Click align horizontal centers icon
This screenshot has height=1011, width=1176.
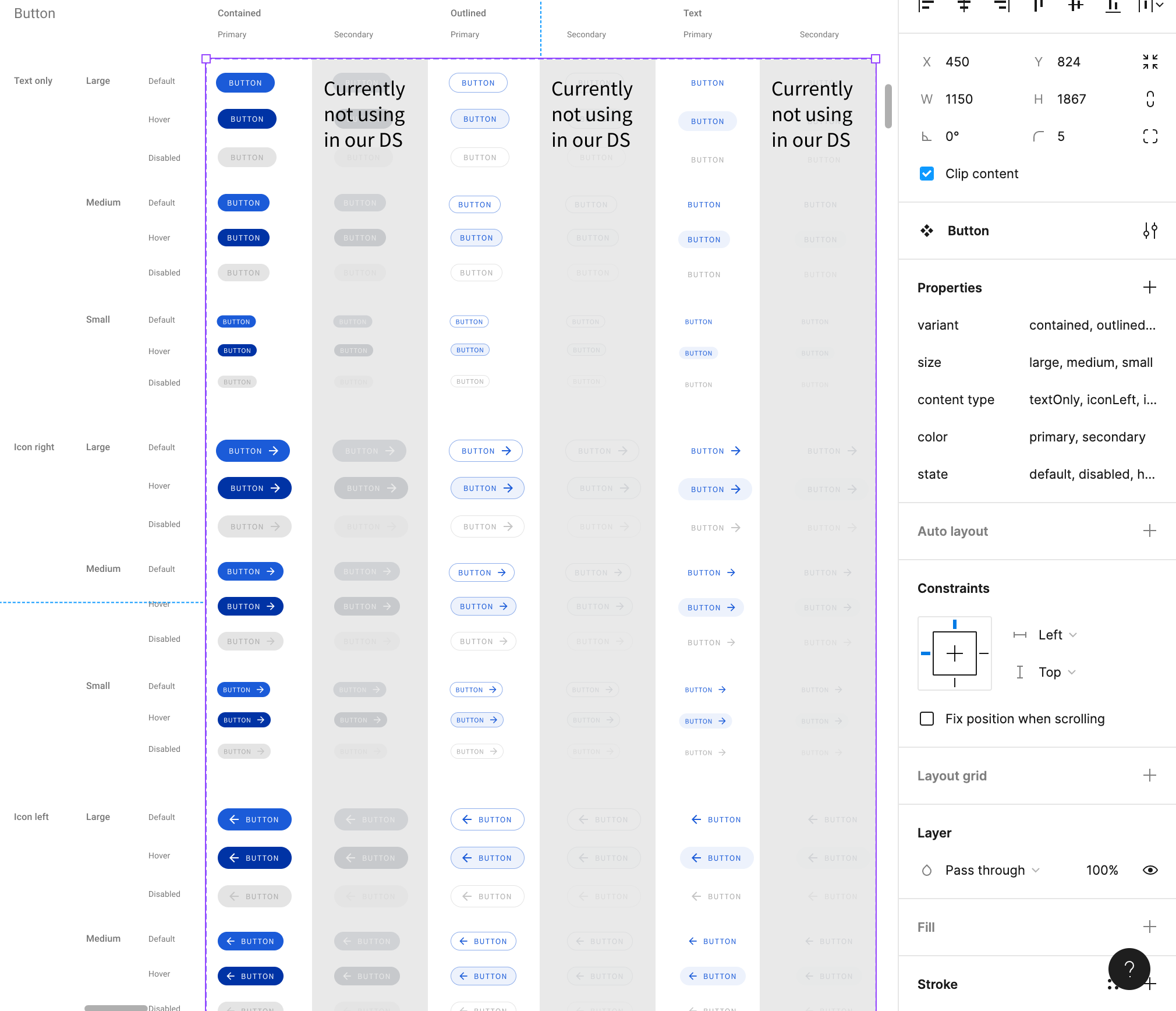click(x=964, y=6)
